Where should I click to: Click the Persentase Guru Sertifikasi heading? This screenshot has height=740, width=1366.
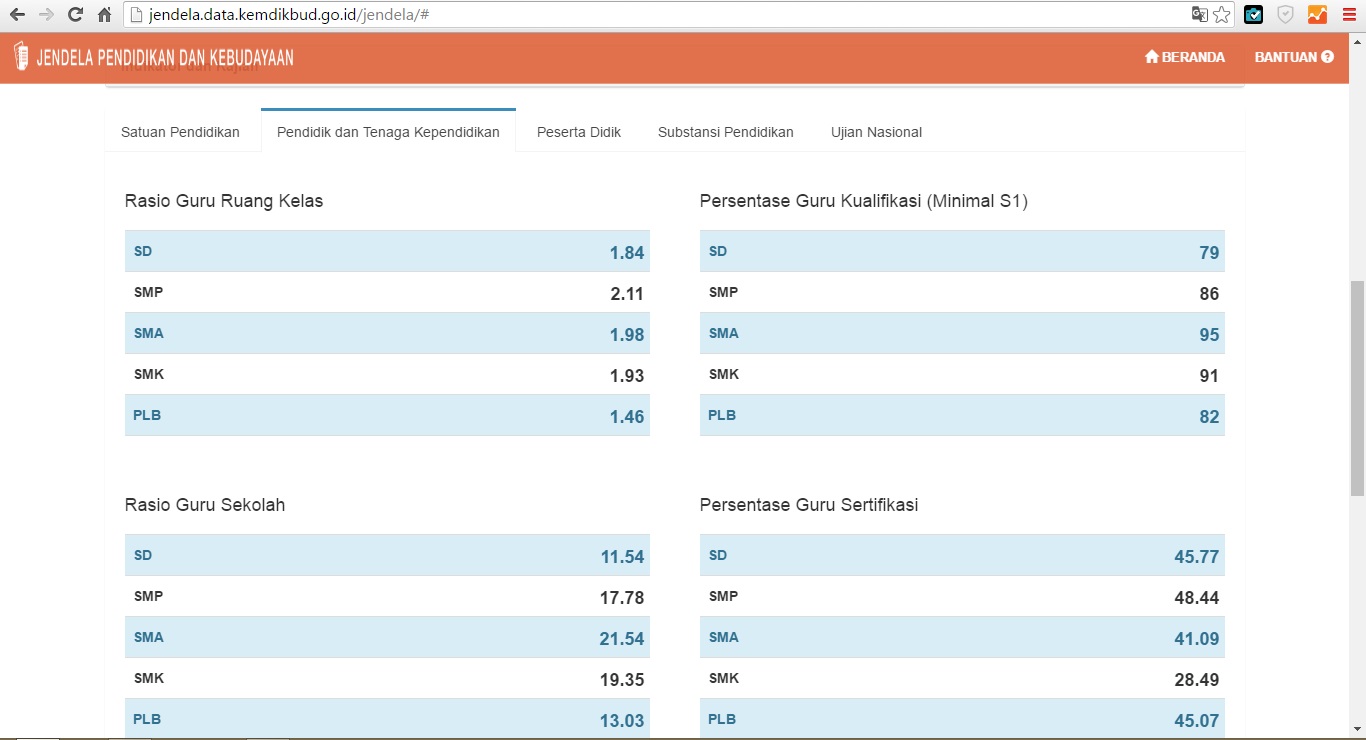point(809,505)
